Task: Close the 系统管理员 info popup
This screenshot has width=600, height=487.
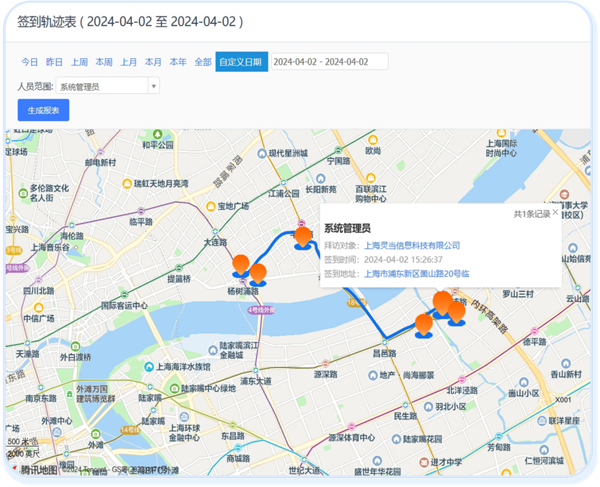Action: tap(555, 212)
